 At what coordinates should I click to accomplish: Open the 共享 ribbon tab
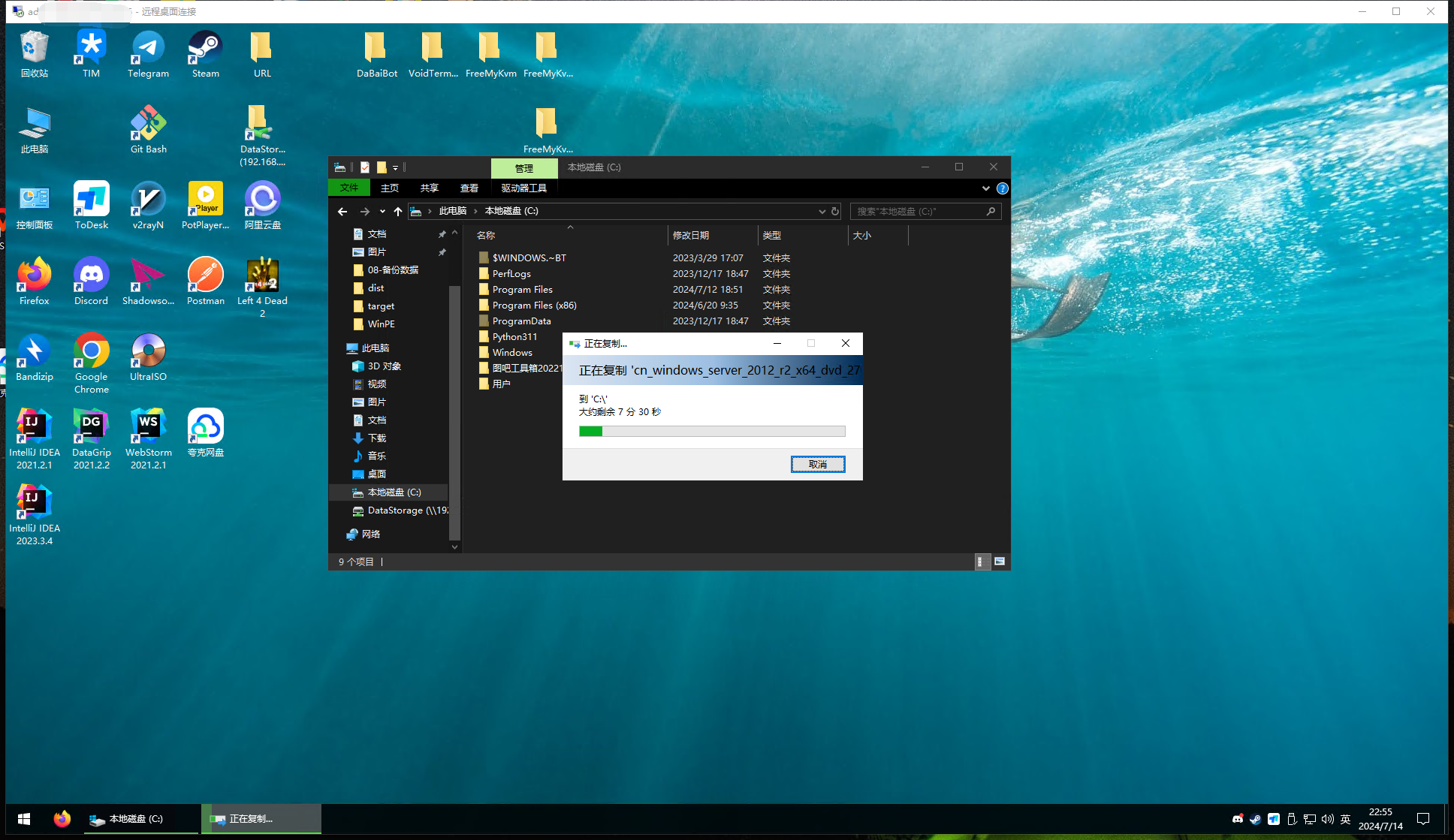coord(429,188)
